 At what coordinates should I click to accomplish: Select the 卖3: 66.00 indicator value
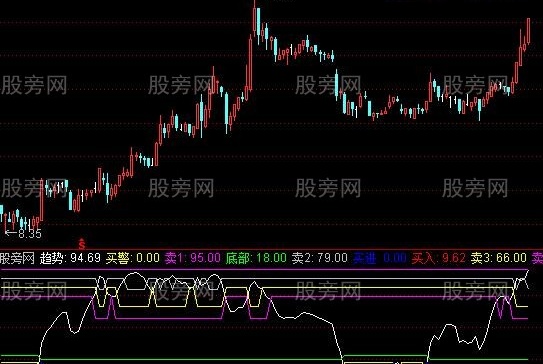(x=499, y=258)
